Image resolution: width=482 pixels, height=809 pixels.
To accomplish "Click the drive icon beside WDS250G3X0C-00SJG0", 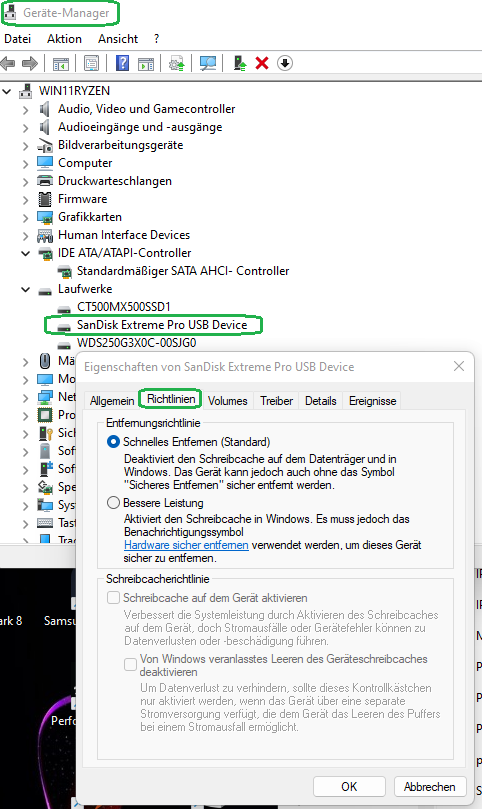I will (64, 345).
